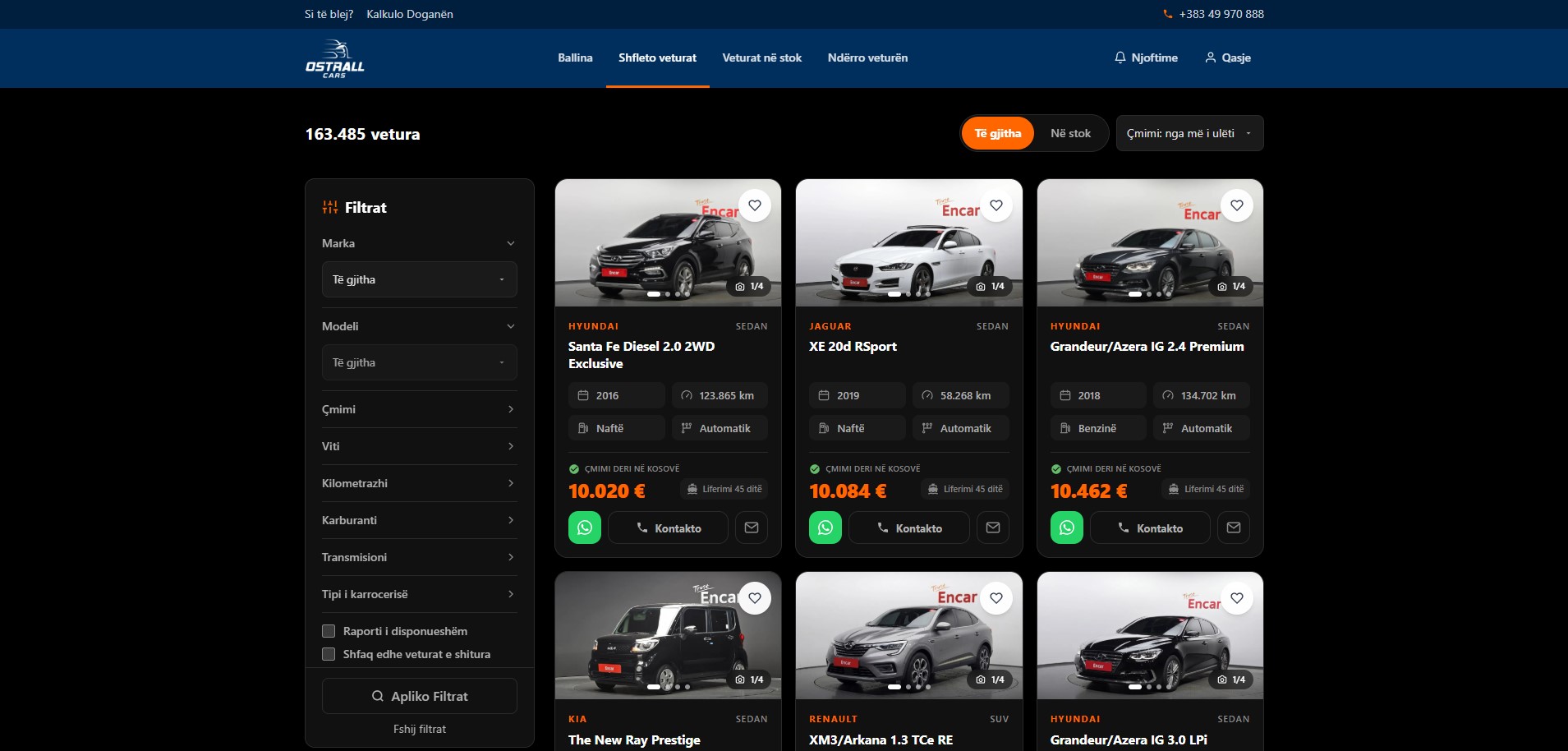
Task: Expand the Çmimi filter
Action: coord(420,409)
